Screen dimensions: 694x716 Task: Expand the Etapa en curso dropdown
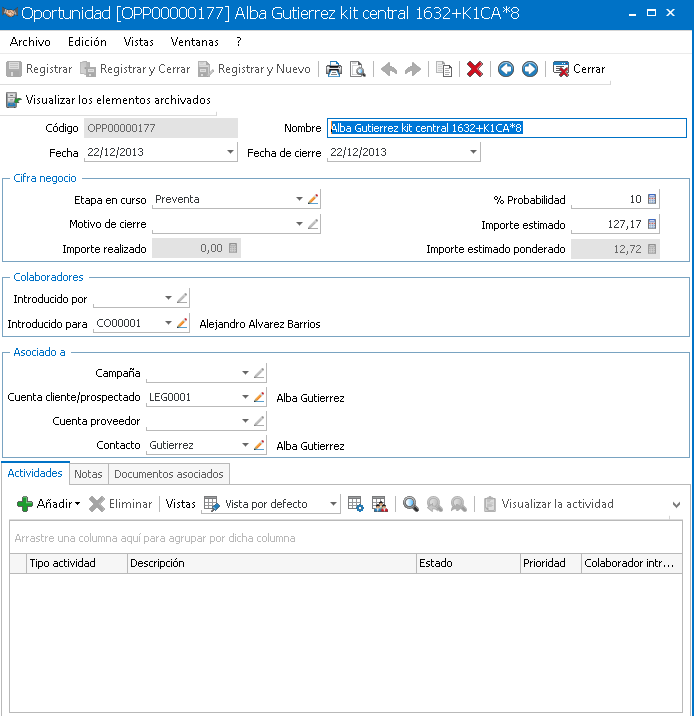click(299, 199)
